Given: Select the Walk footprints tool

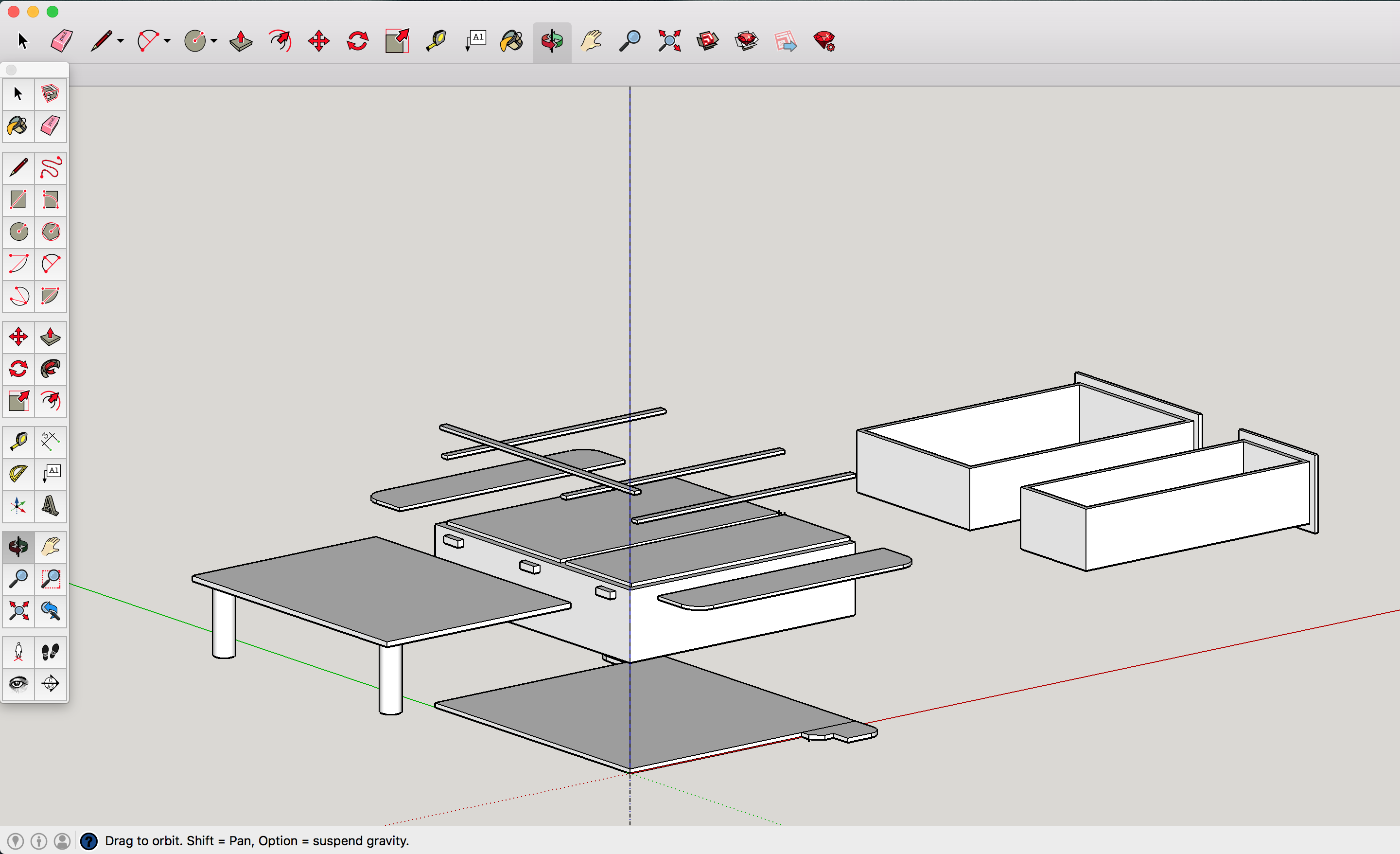Looking at the screenshot, I should click(51, 652).
